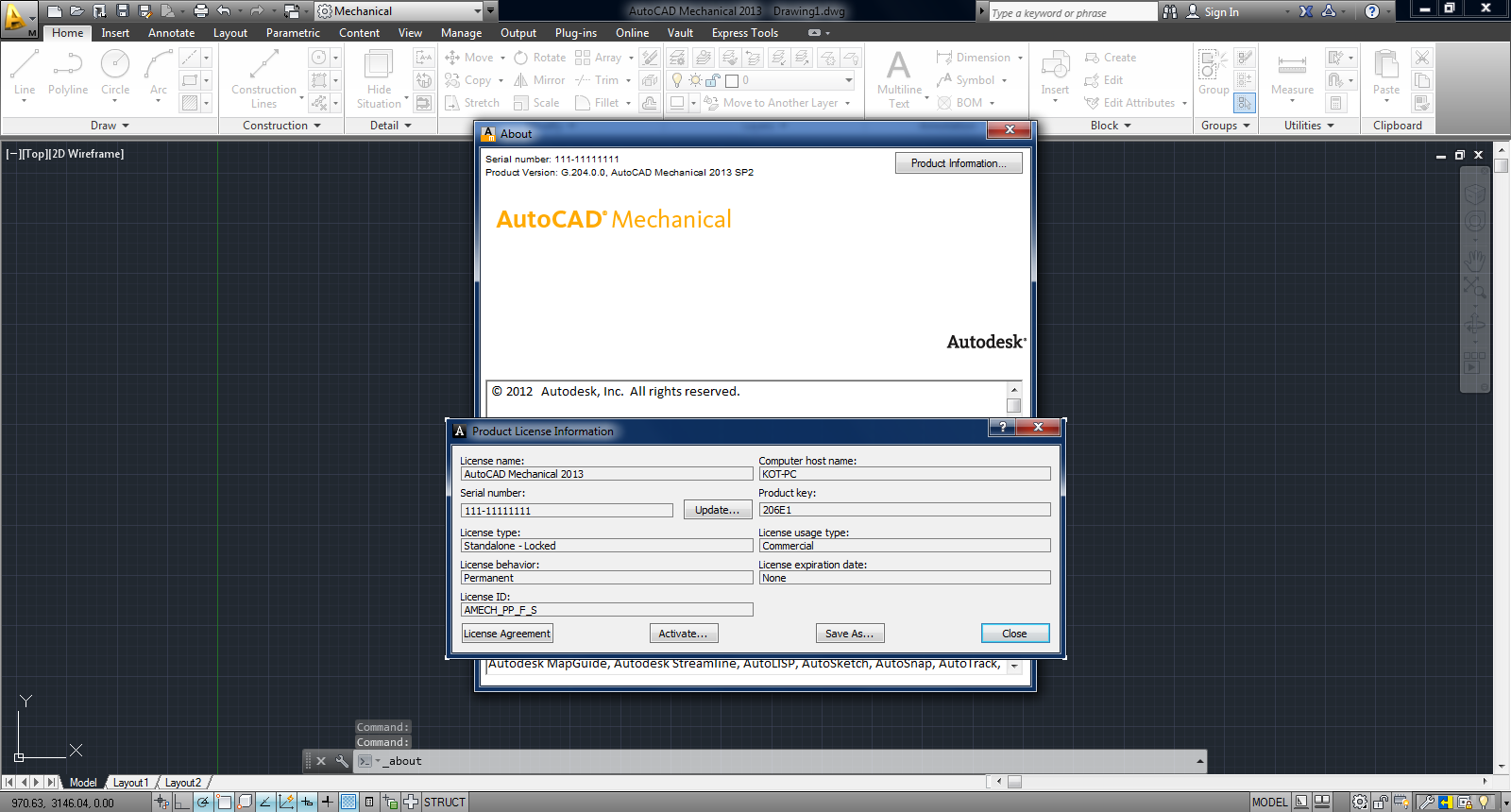
Task: Switch to the Layout1 tab
Action: (x=130, y=783)
